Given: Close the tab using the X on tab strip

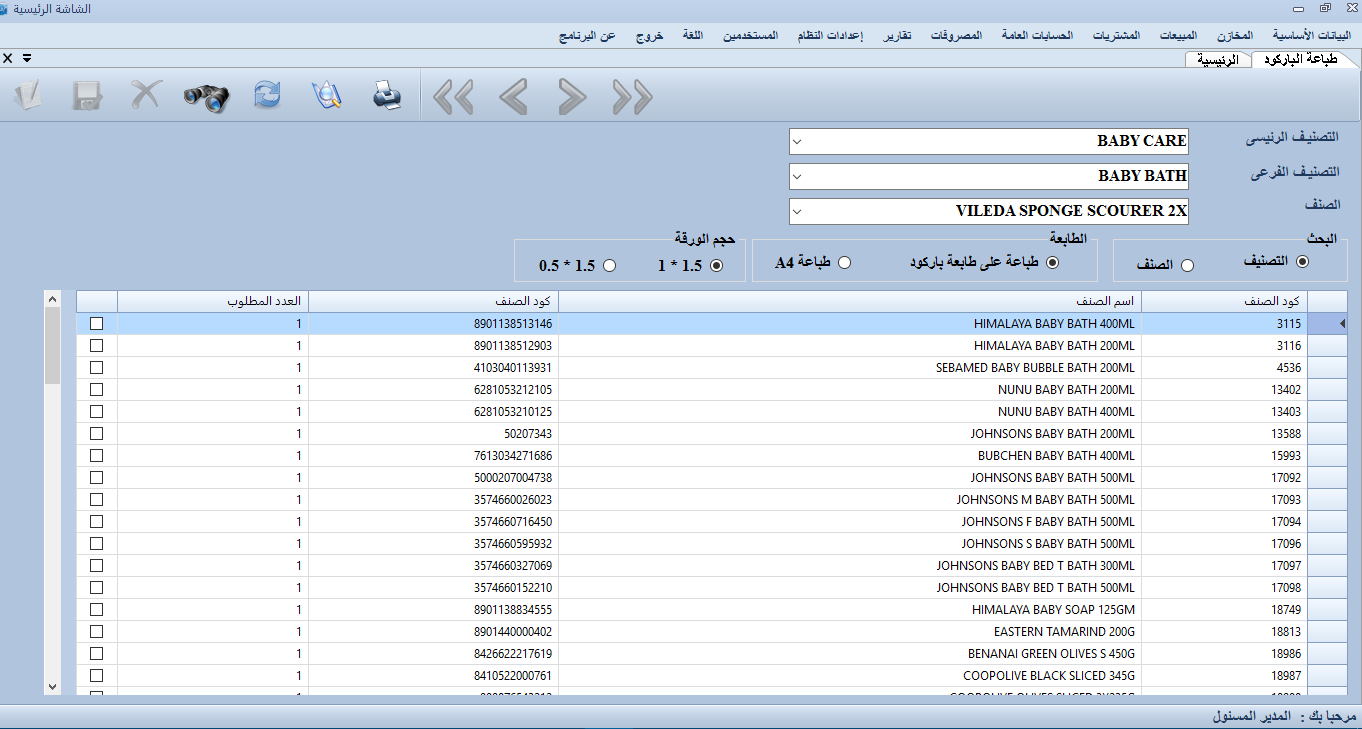Looking at the screenshot, I should click(x=8, y=58).
